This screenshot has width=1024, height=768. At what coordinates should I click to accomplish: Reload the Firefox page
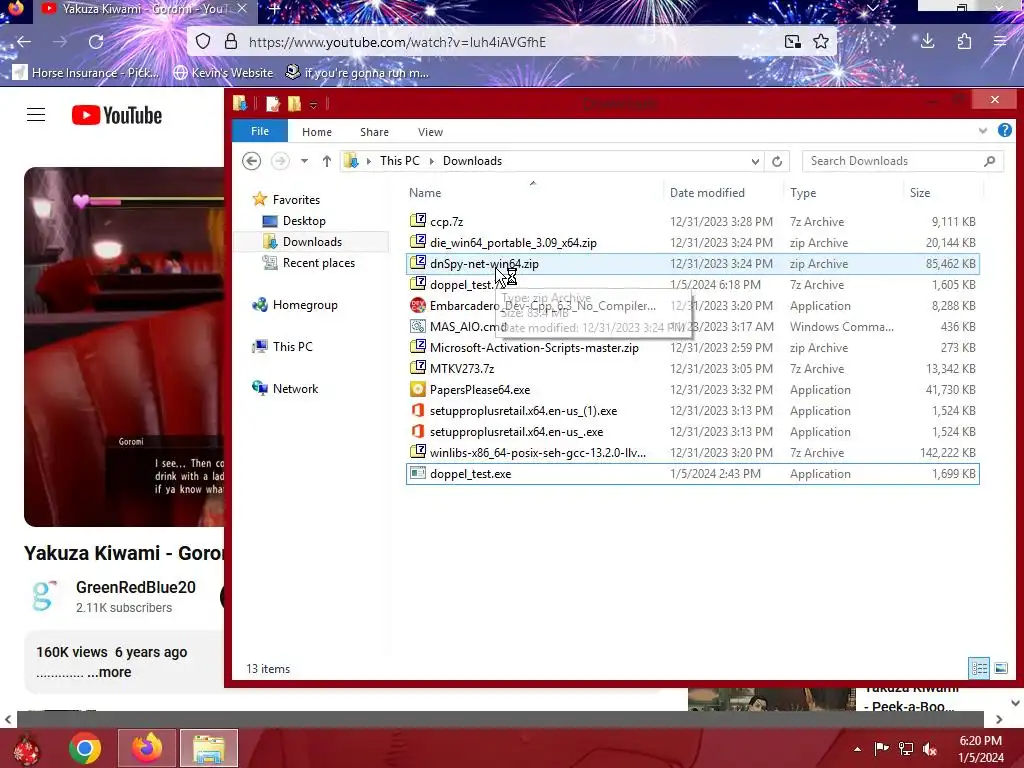click(x=96, y=42)
